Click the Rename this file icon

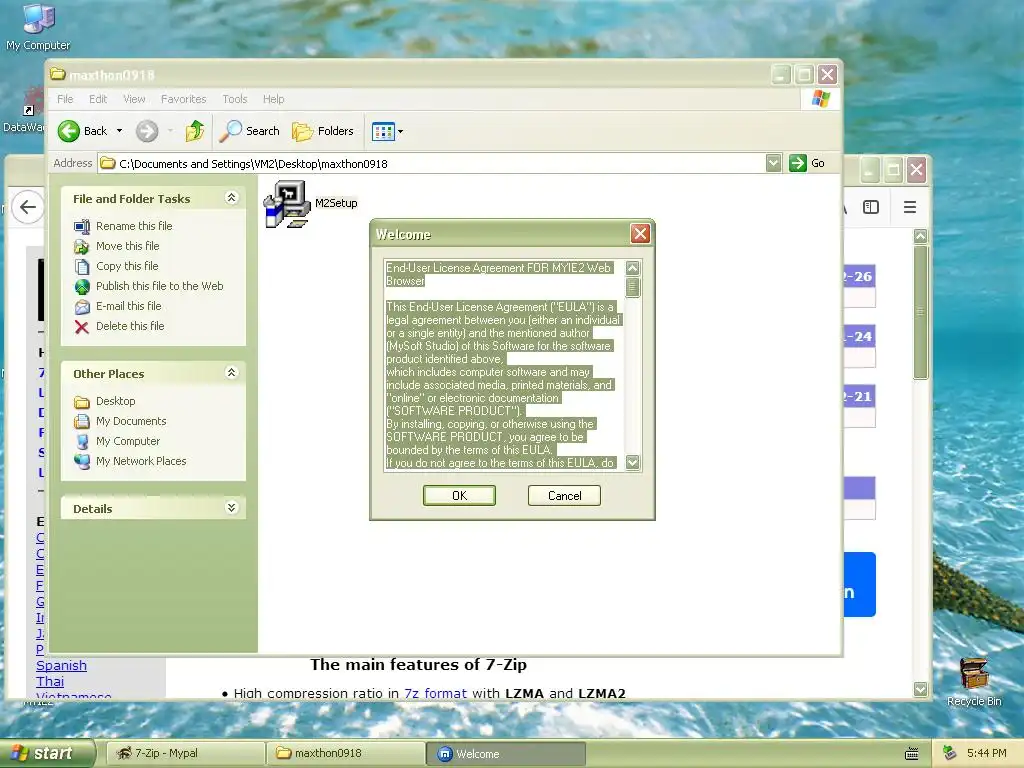82,227
